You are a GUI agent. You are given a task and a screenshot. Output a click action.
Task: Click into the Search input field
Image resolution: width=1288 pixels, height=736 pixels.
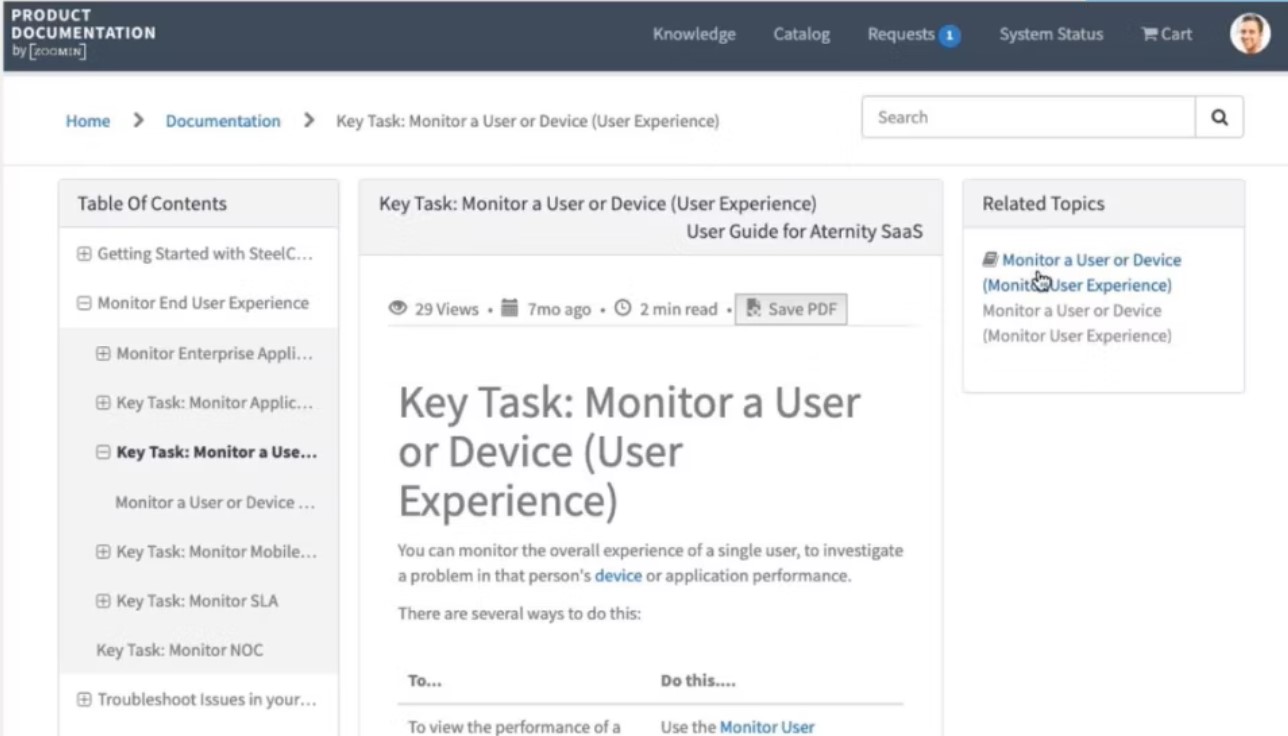tap(1028, 118)
